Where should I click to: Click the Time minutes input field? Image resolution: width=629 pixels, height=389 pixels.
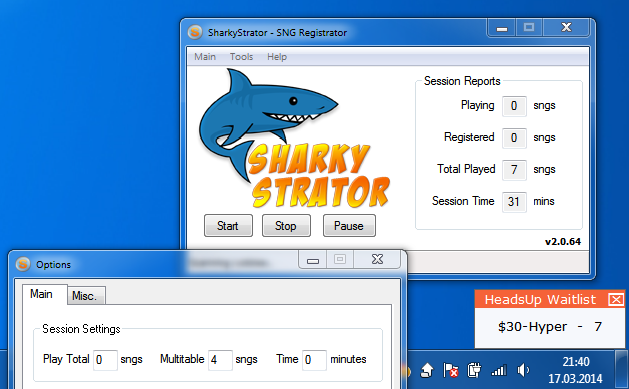[x=314, y=360]
